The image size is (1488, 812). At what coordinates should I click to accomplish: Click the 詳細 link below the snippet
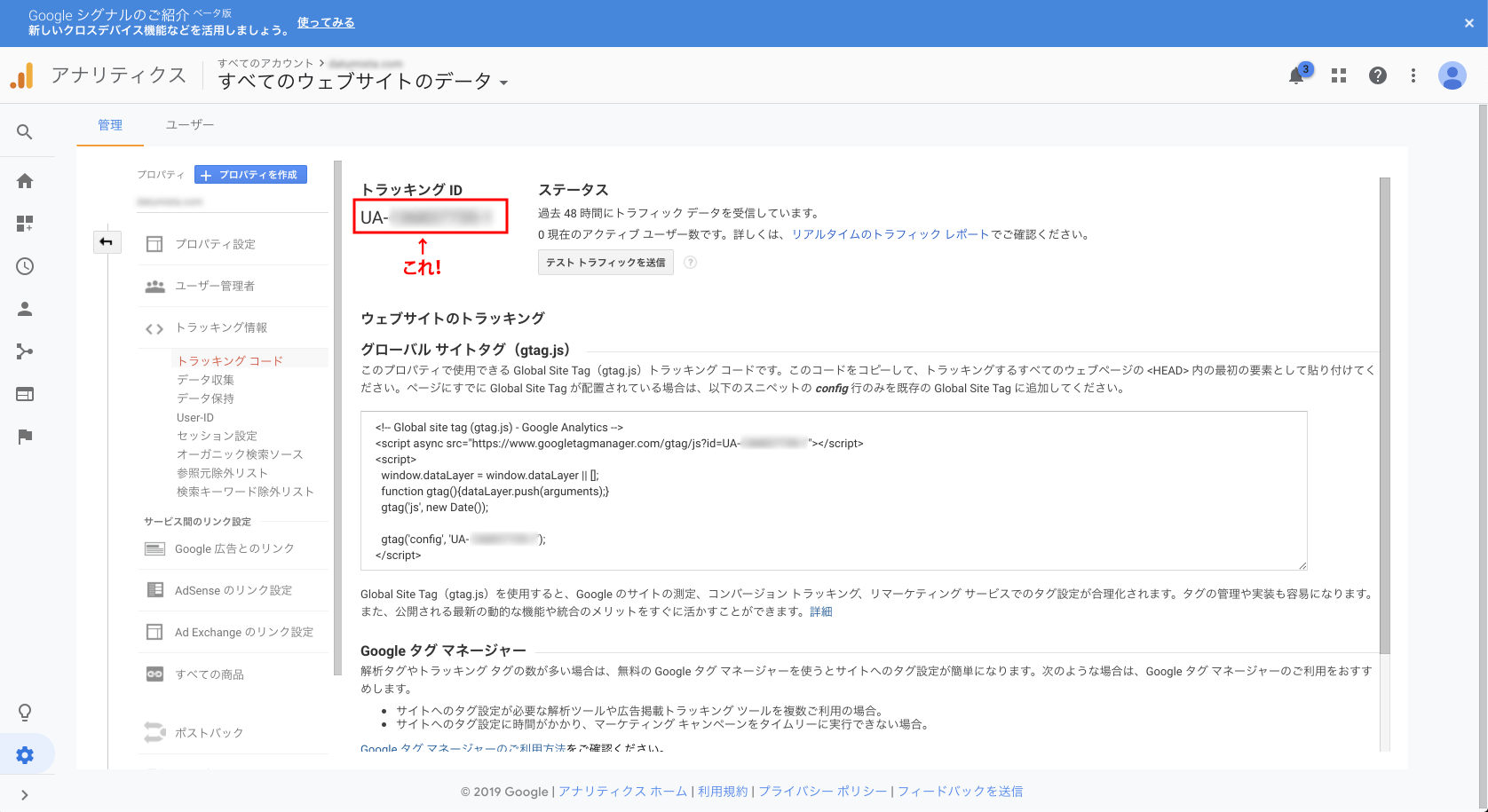[x=821, y=611]
